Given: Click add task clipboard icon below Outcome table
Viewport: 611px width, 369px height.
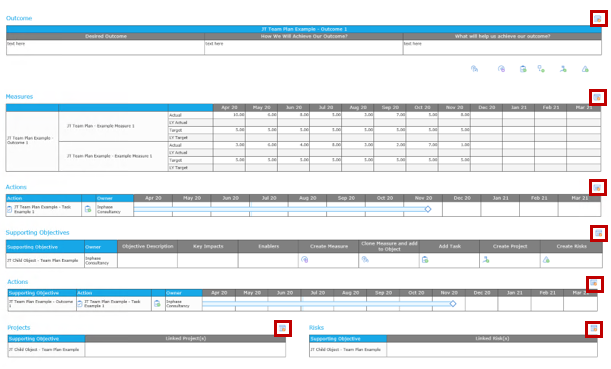Looking at the screenshot, I should tap(523, 69).
